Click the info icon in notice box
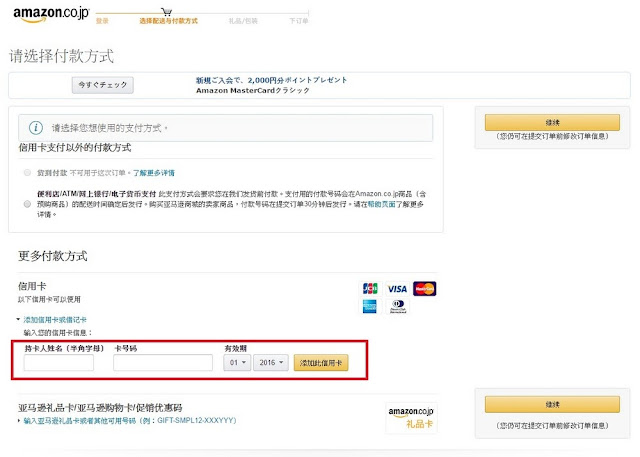Viewport: 640px width, 457px height. [x=36, y=128]
